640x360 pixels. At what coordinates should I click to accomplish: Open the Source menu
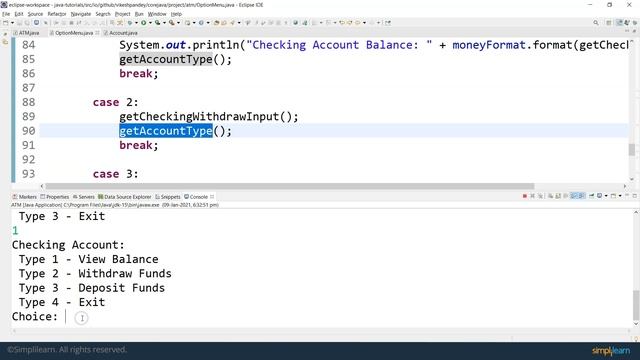(35, 14)
